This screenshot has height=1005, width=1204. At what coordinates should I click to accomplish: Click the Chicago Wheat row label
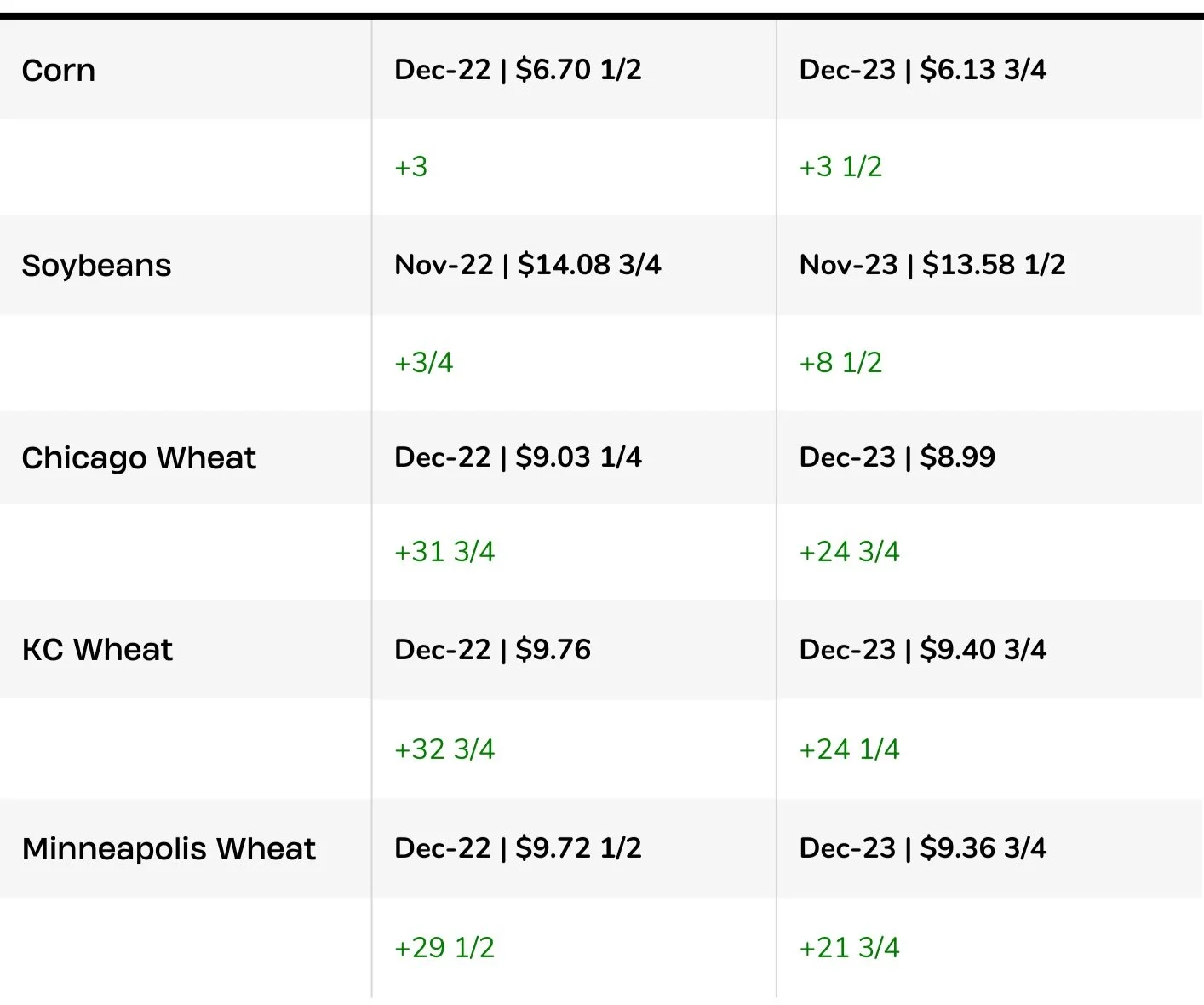pos(139,458)
